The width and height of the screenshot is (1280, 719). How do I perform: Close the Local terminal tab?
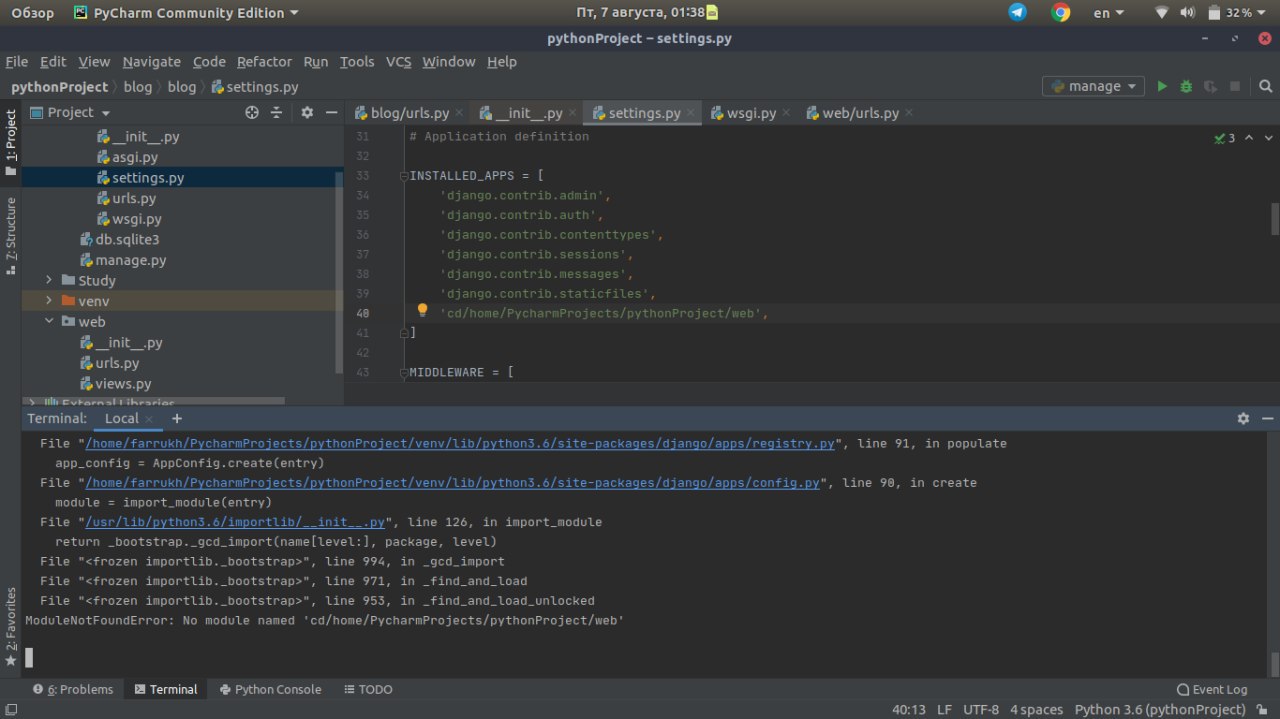[148, 420]
